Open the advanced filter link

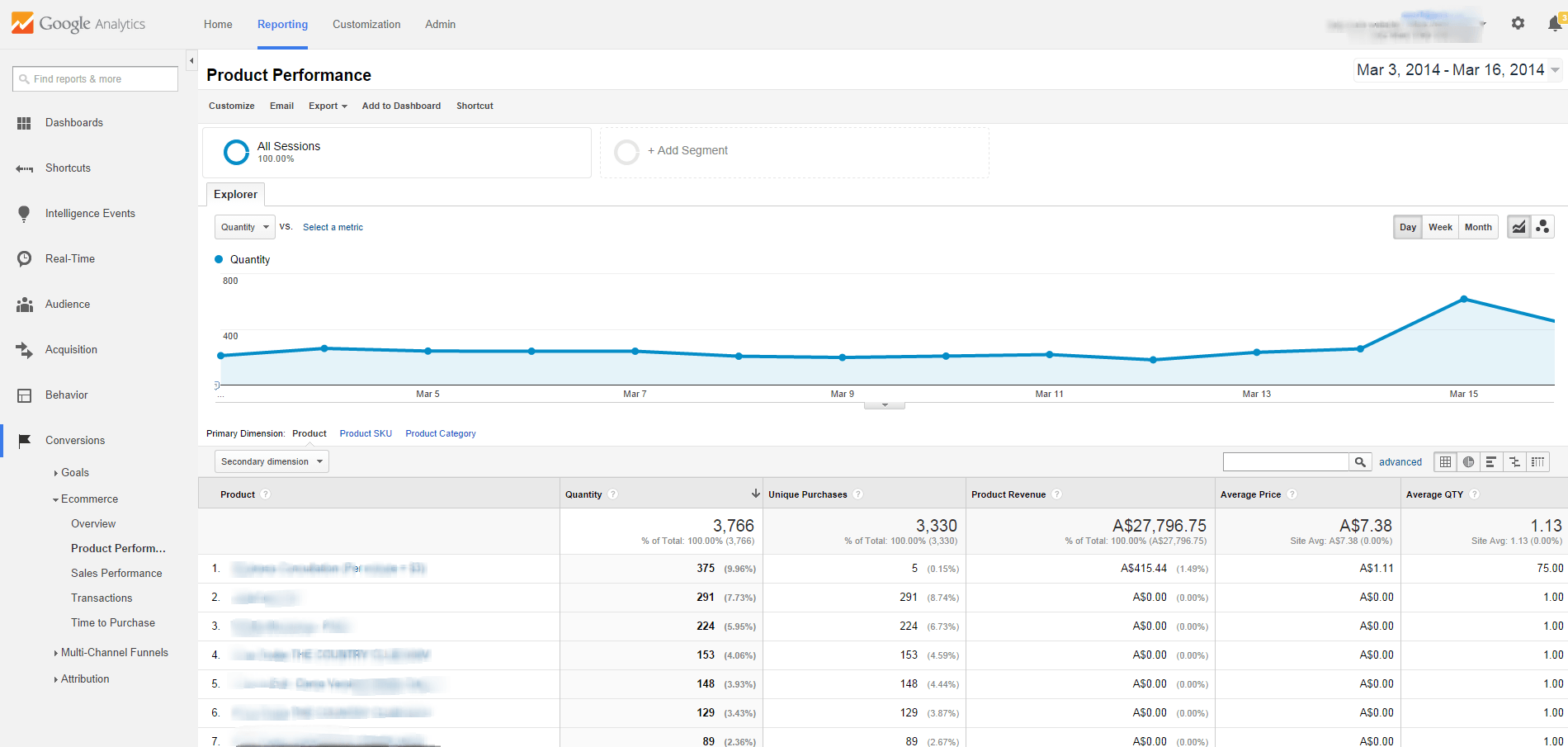tap(1400, 461)
